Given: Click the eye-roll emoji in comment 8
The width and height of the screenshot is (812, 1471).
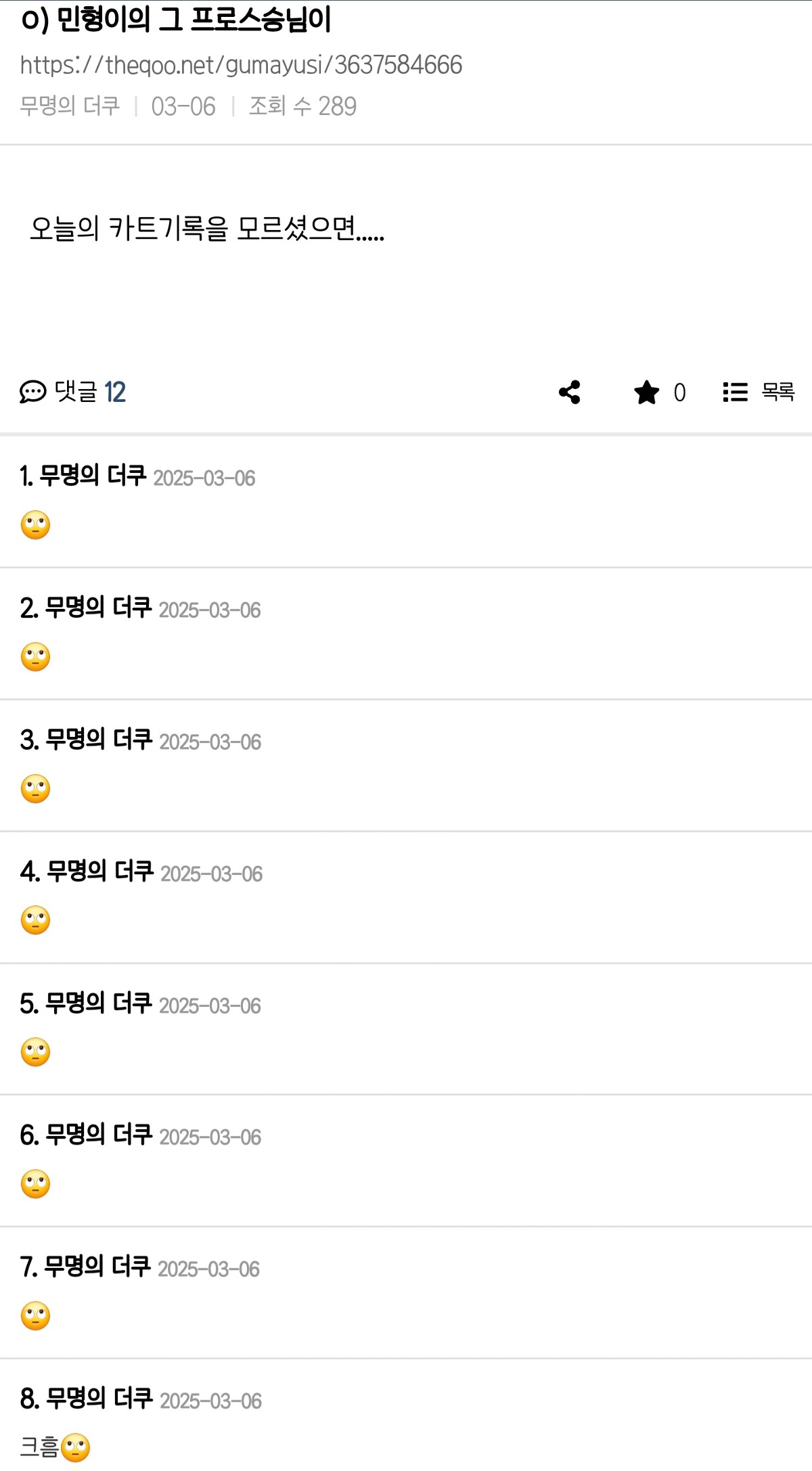Looking at the screenshot, I should tap(75, 1447).
